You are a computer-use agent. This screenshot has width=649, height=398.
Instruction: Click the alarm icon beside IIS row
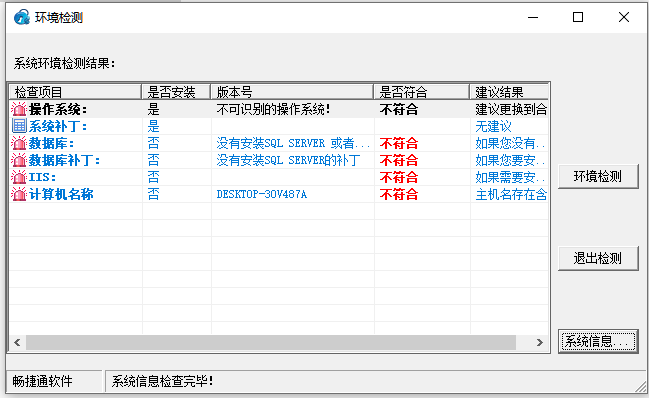(x=19, y=177)
